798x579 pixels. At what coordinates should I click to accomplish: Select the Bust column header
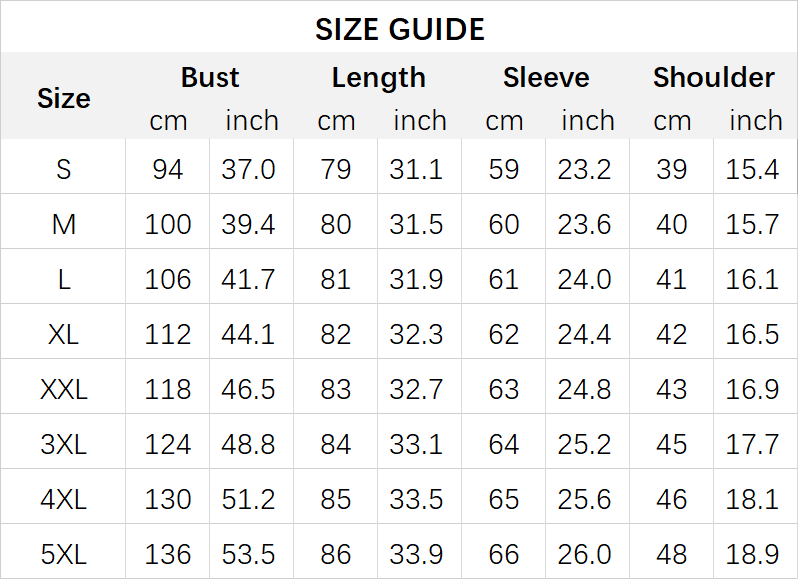(210, 77)
